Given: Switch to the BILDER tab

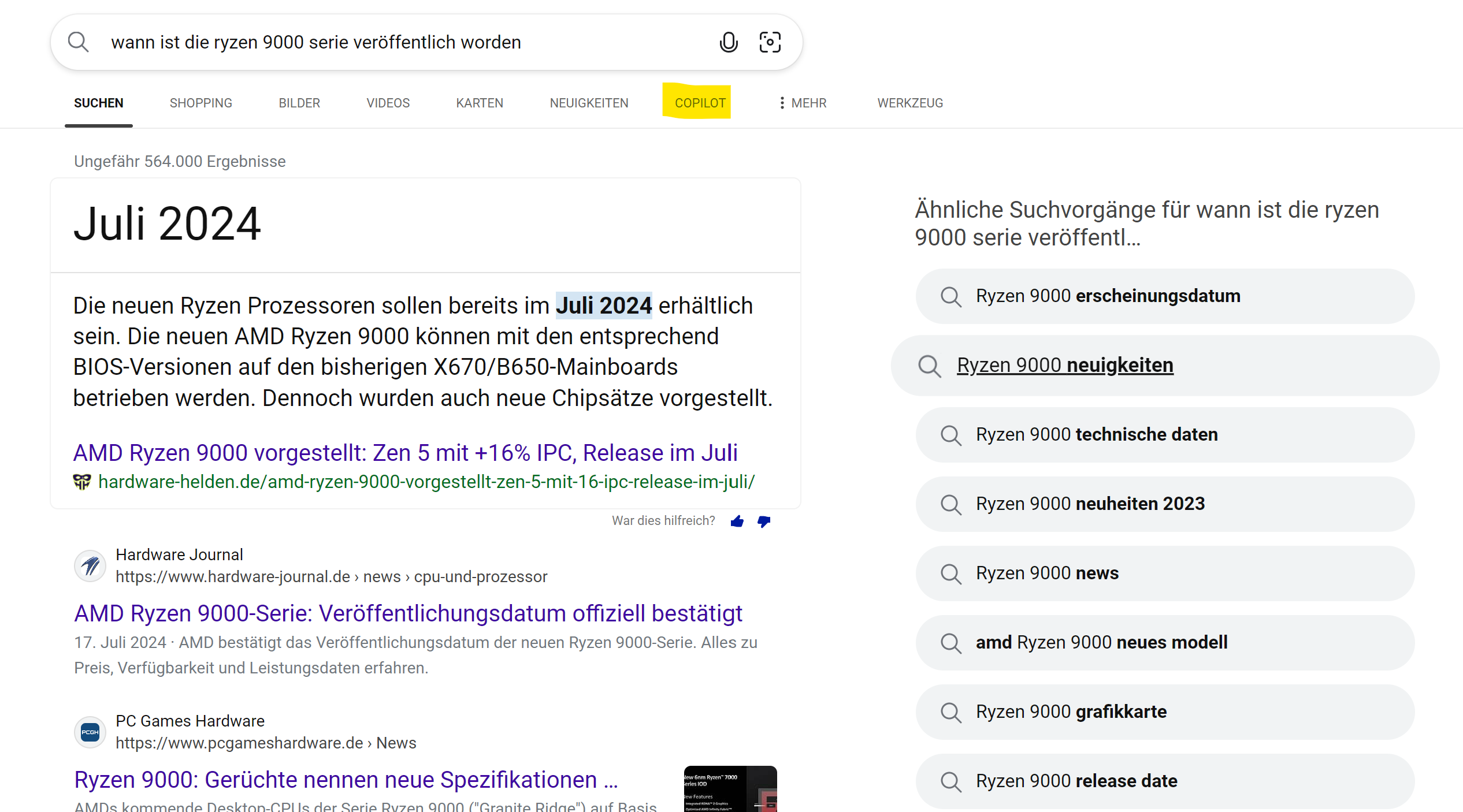Looking at the screenshot, I should click(299, 103).
